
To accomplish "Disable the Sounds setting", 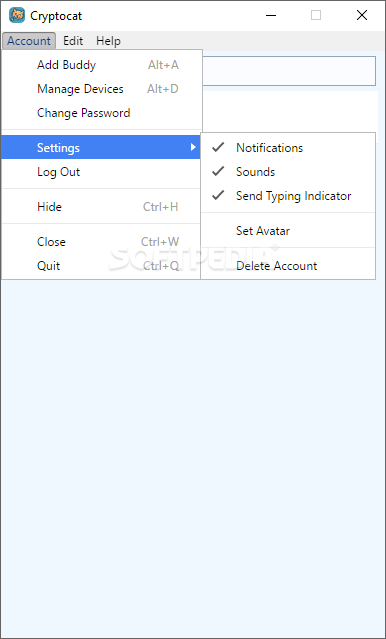I will [288, 172].
